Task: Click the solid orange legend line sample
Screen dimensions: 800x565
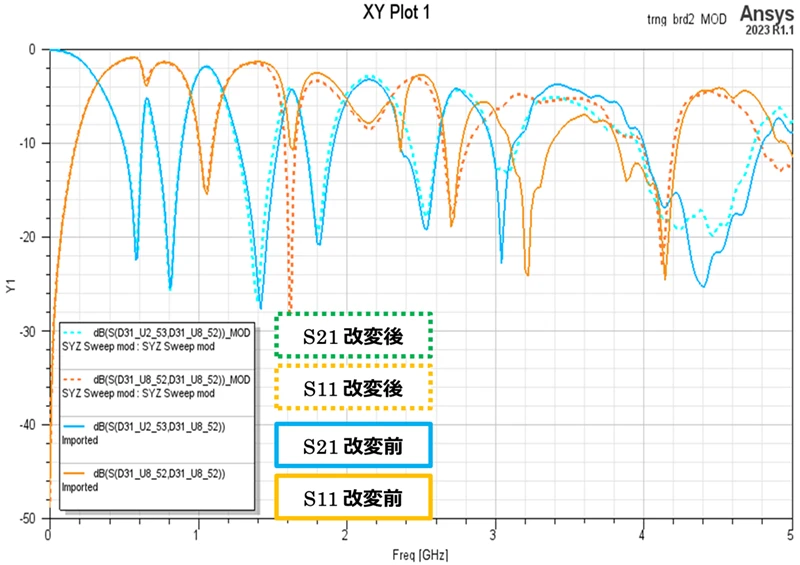Action: coord(74,473)
